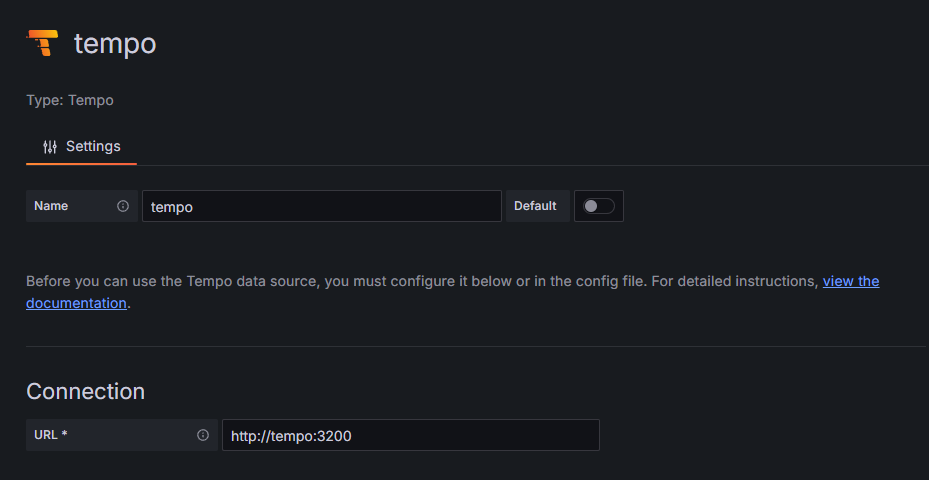929x480 pixels.
Task: Click the info icon next to URL
Action: coord(203,435)
